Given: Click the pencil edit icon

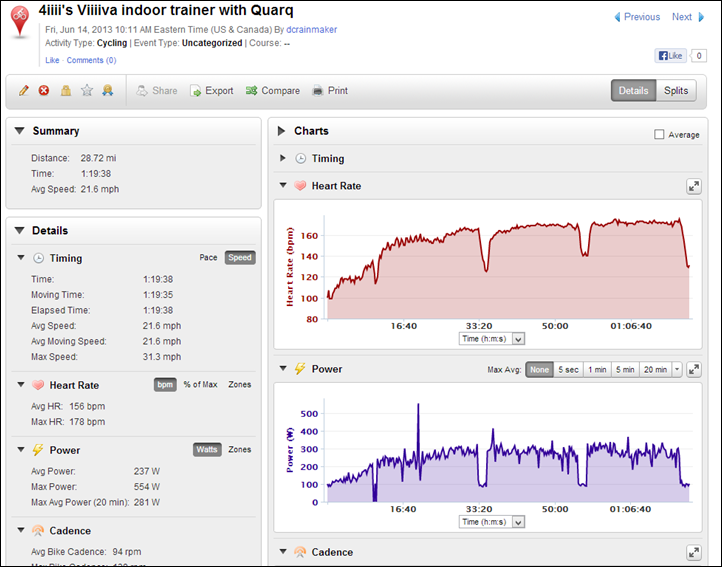Looking at the screenshot, I should (x=23, y=90).
